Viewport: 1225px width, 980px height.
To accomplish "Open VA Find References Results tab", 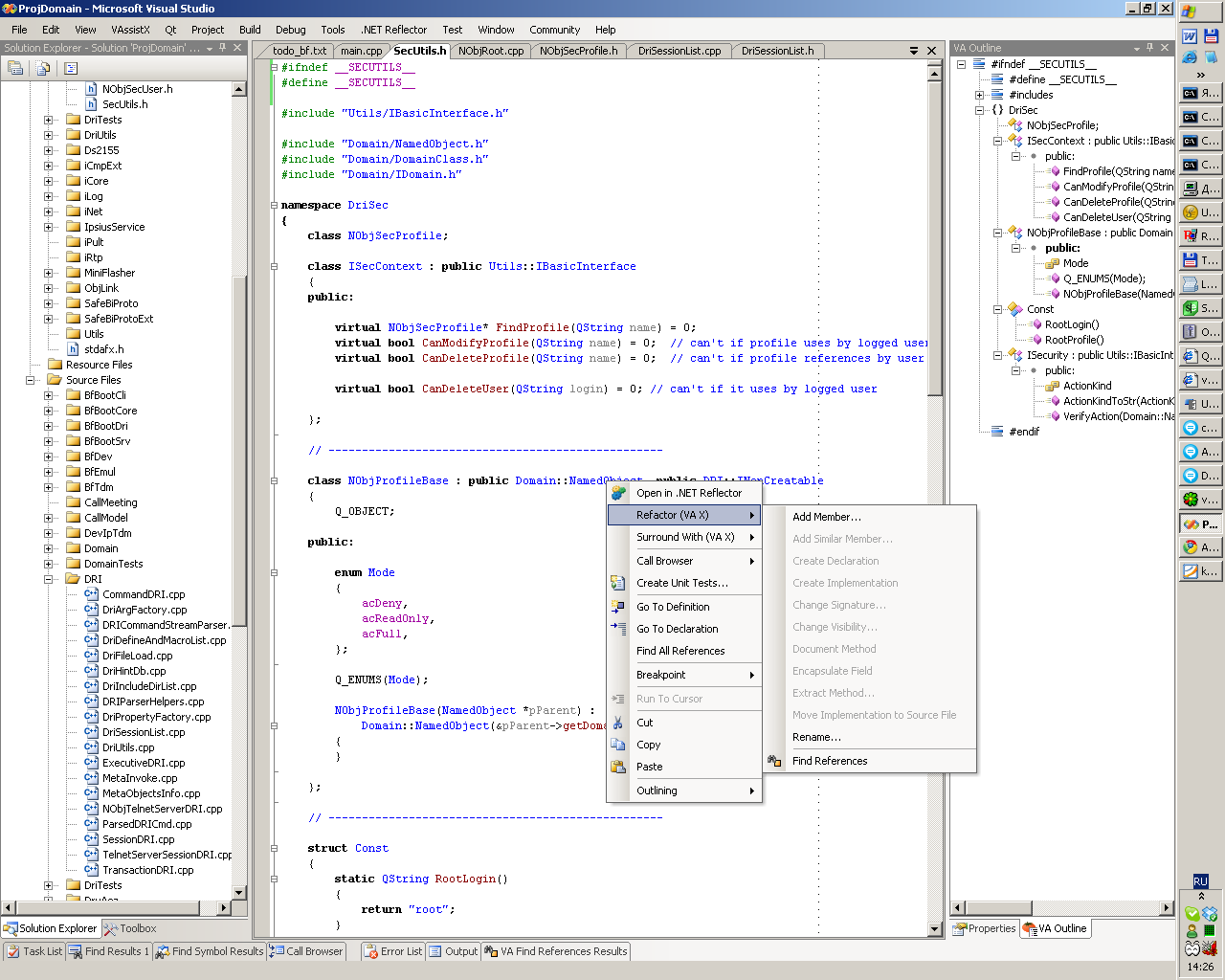I will click(556, 951).
